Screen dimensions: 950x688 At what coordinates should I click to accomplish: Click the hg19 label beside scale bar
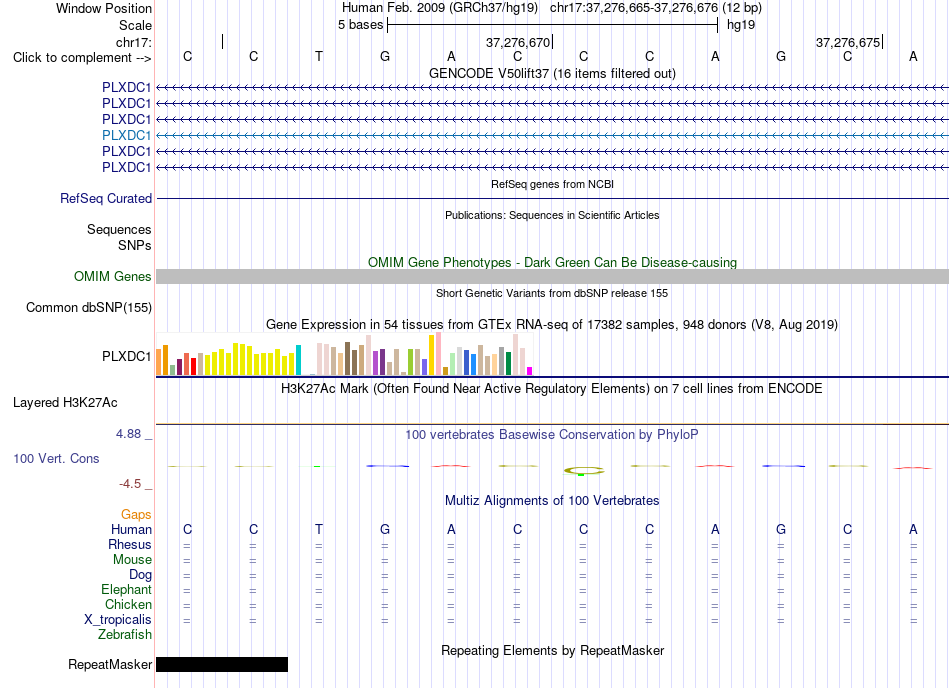tap(740, 25)
